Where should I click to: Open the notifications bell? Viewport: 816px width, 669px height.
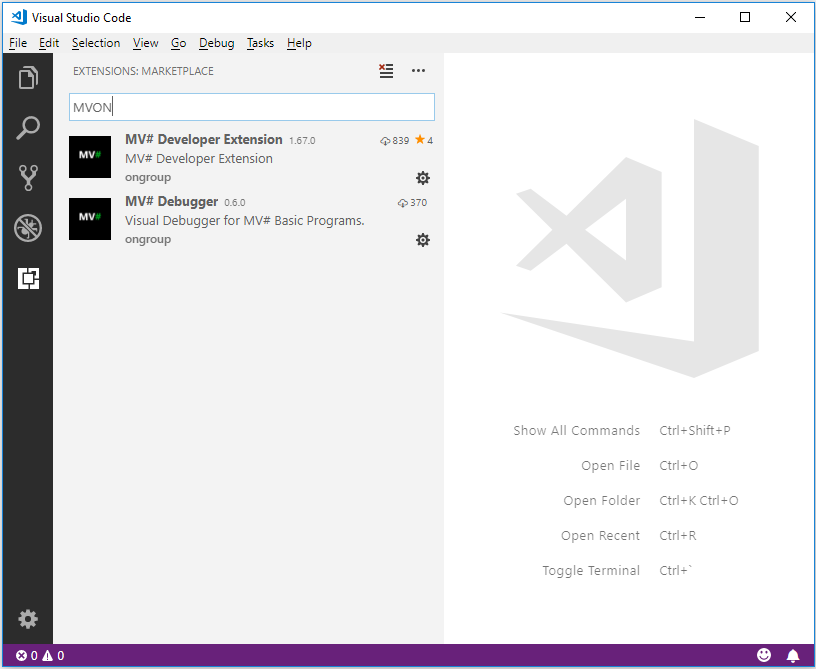click(793, 656)
